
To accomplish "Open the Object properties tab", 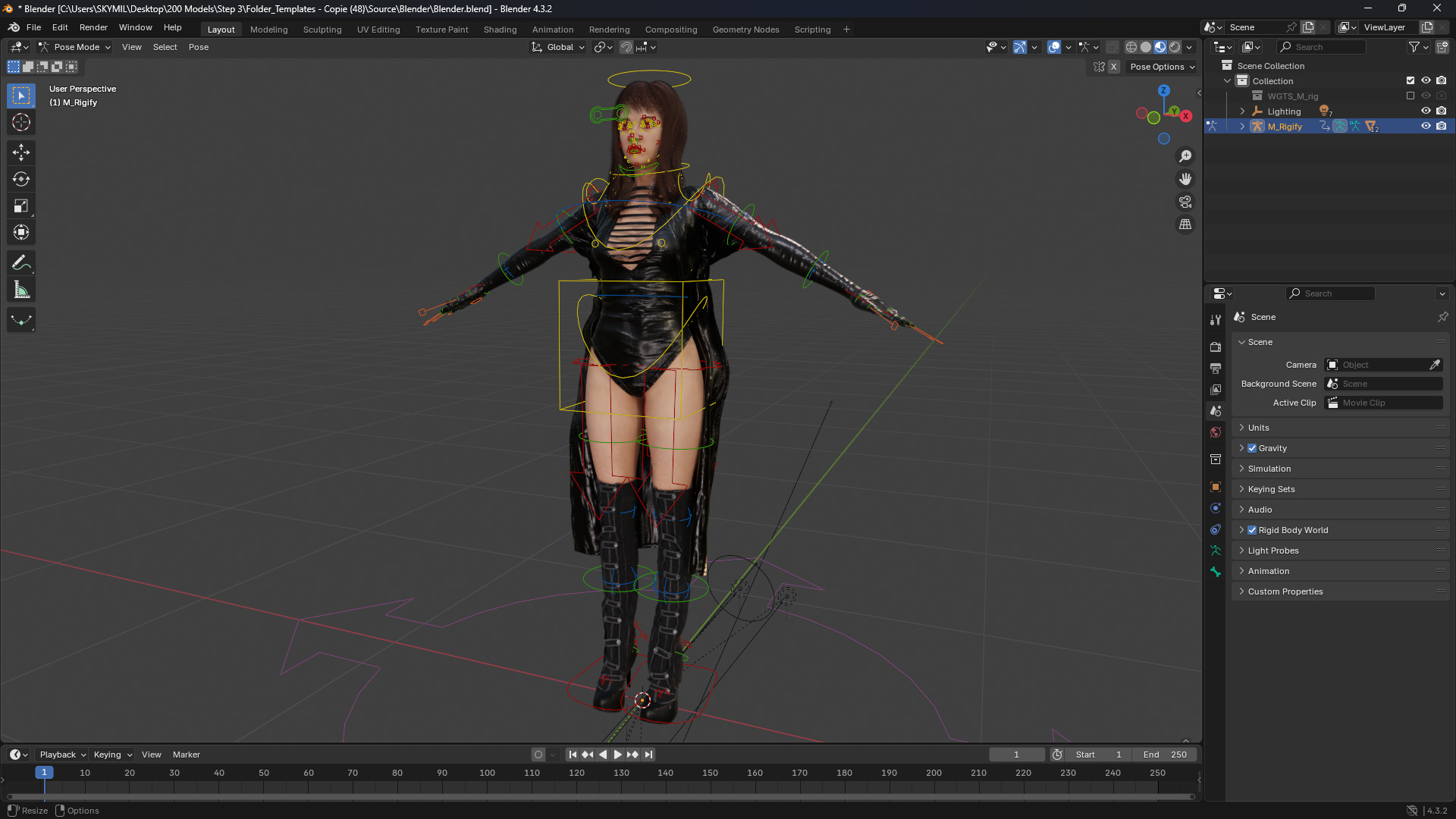I will coord(1216,487).
